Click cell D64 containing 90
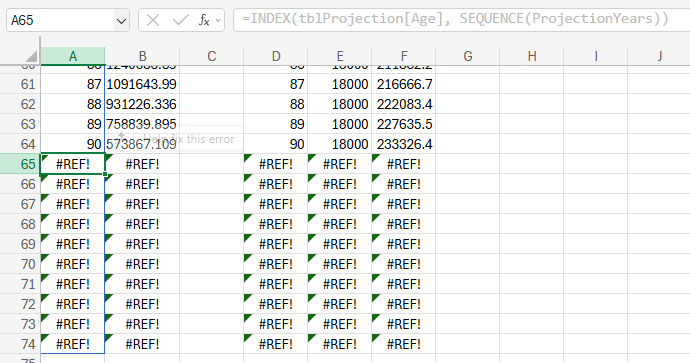690x363 pixels. [276, 144]
